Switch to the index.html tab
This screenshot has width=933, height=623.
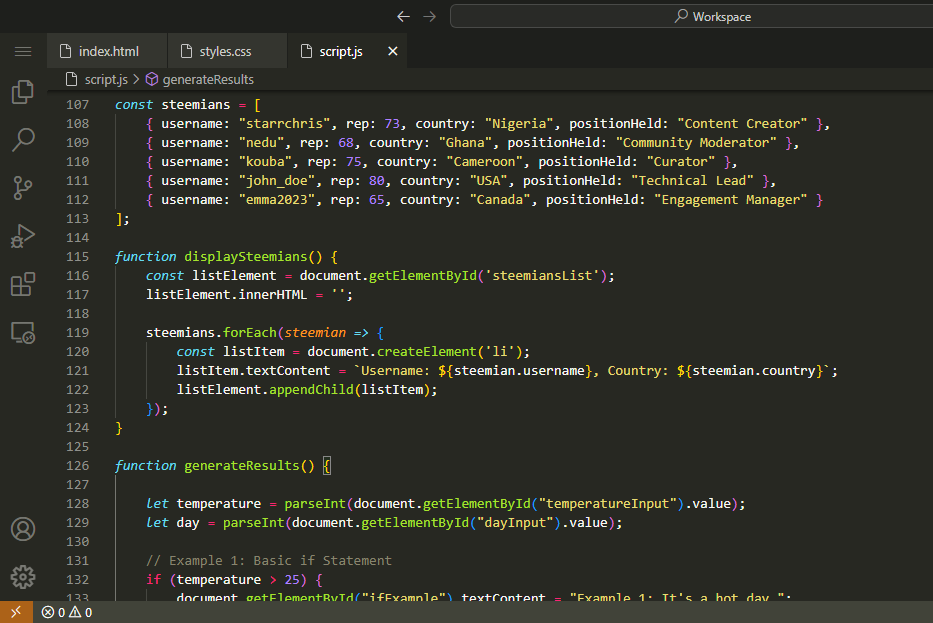coord(108,51)
